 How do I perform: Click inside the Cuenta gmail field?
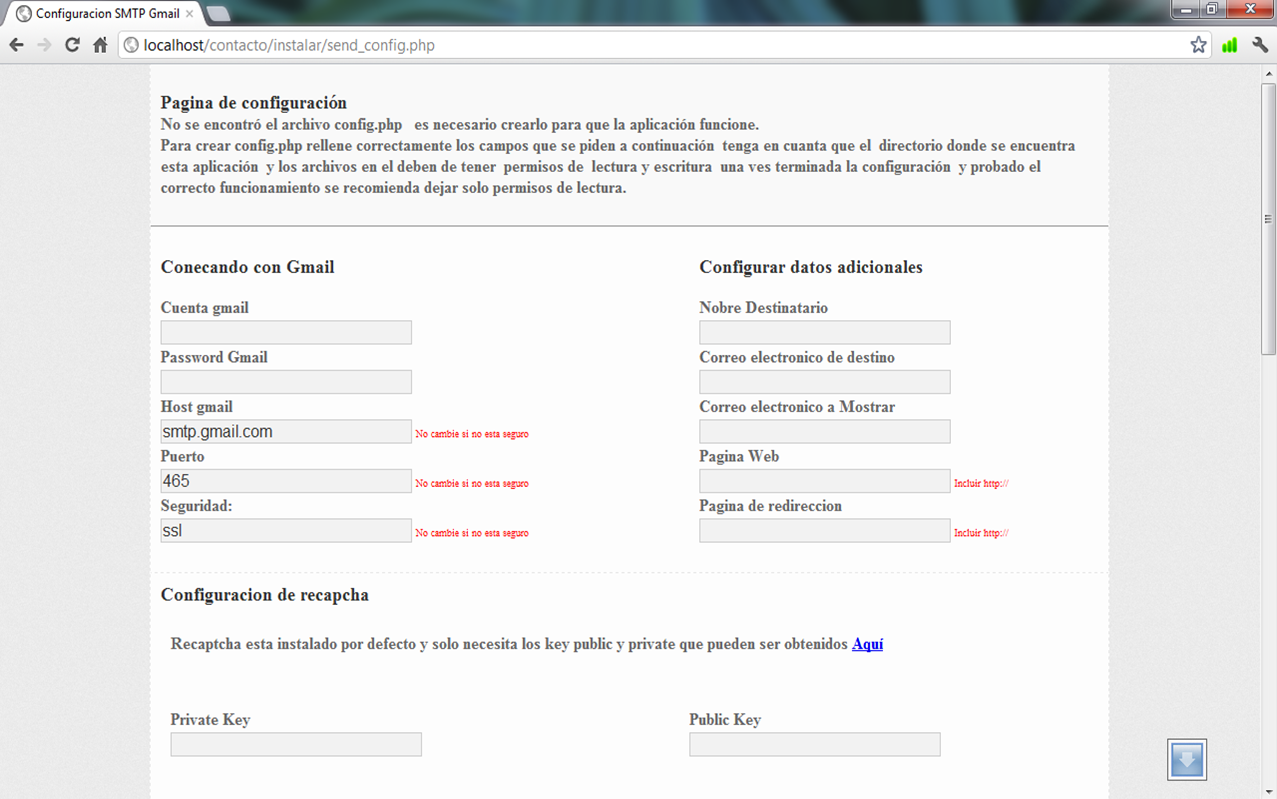click(x=285, y=331)
